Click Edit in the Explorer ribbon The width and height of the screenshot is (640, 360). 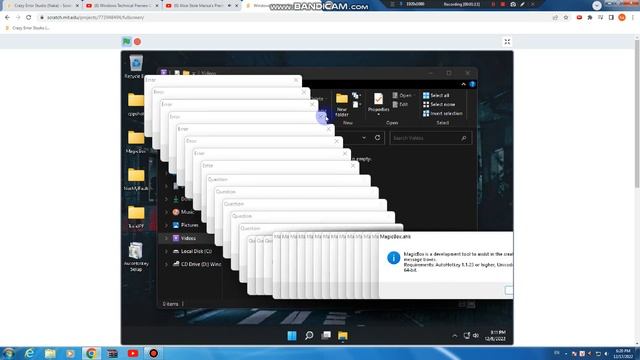(400, 104)
